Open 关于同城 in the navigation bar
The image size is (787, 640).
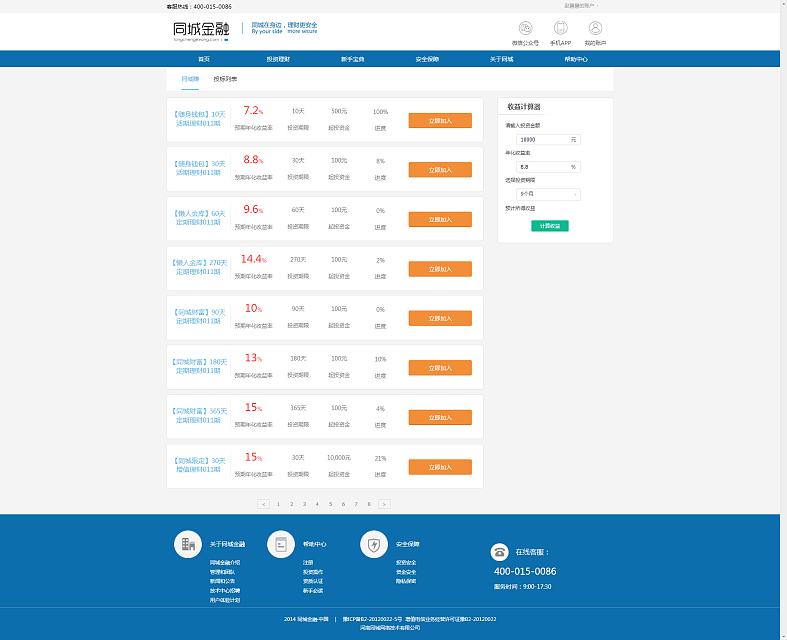pos(501,59)
